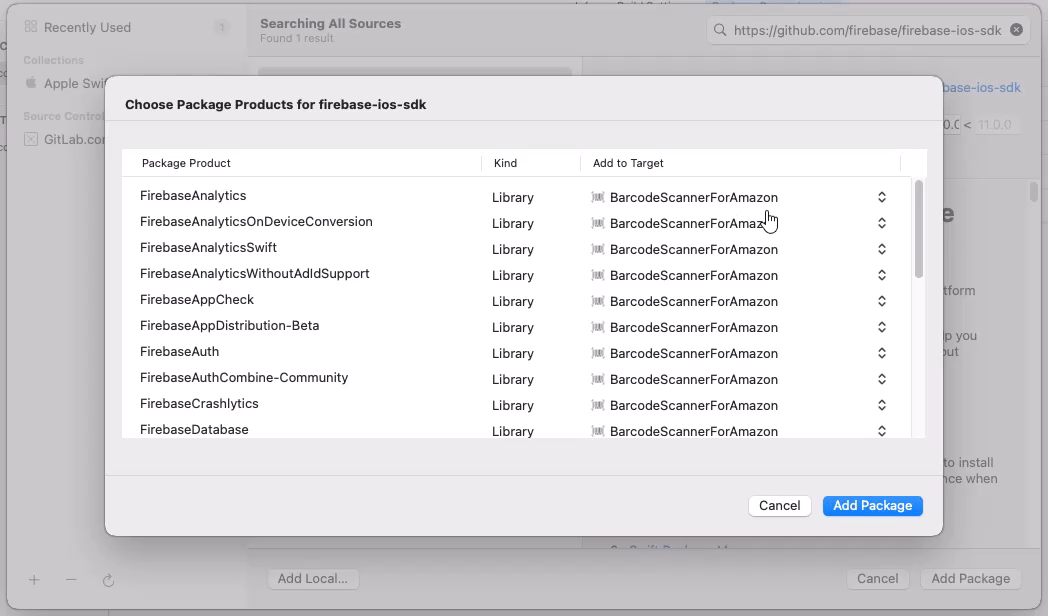Select the FirebaseAuthCombine-Community product name
The image size is (1048, 616).
244,378
